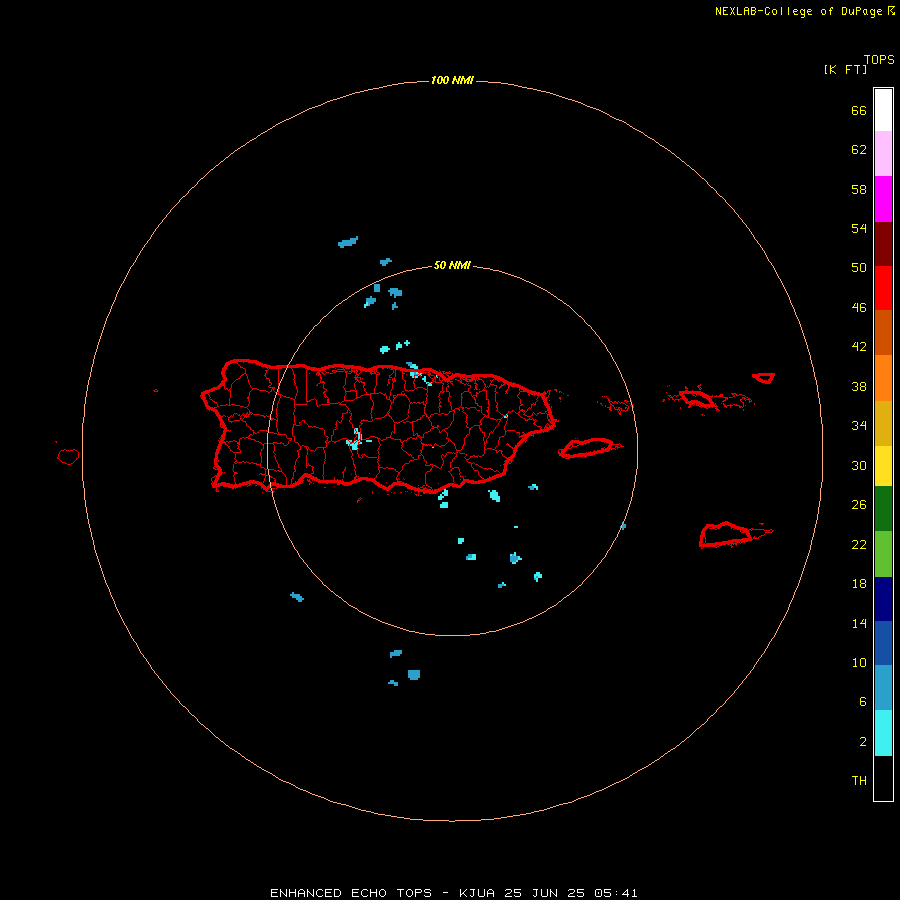Click the "ENHANCED ECHO TOPS" title text
Viewport: 900px width, 900px height.
(351, 893)
